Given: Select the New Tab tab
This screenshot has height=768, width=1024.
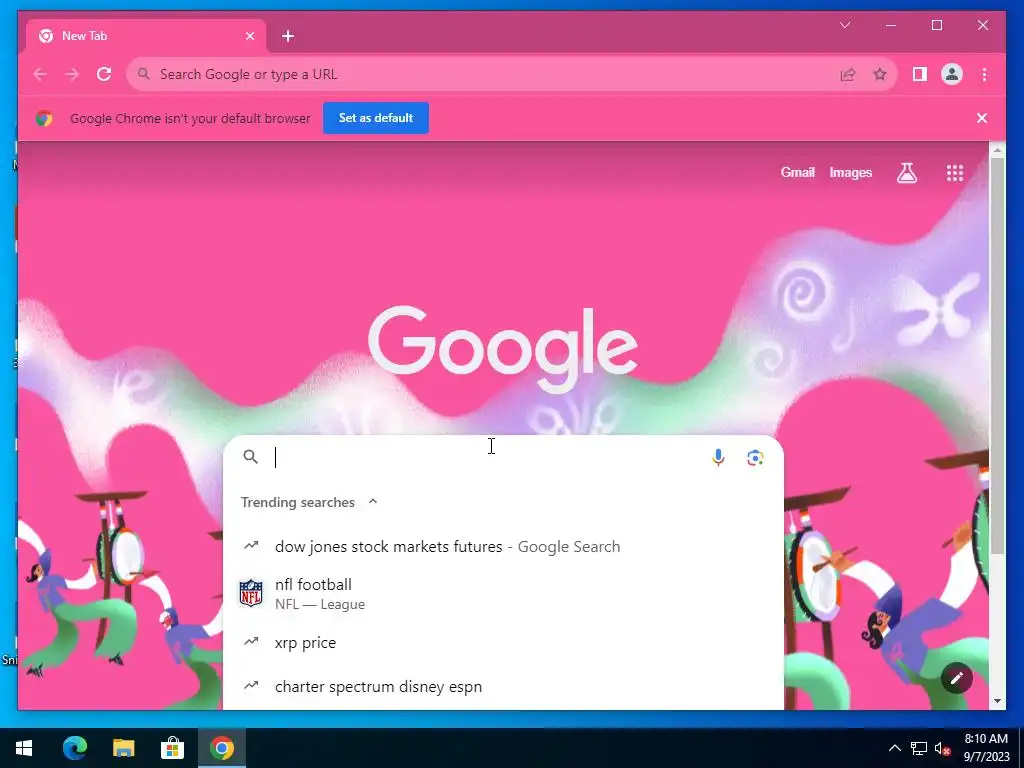Looking at the screenshot, I should (x=146, y=36).
